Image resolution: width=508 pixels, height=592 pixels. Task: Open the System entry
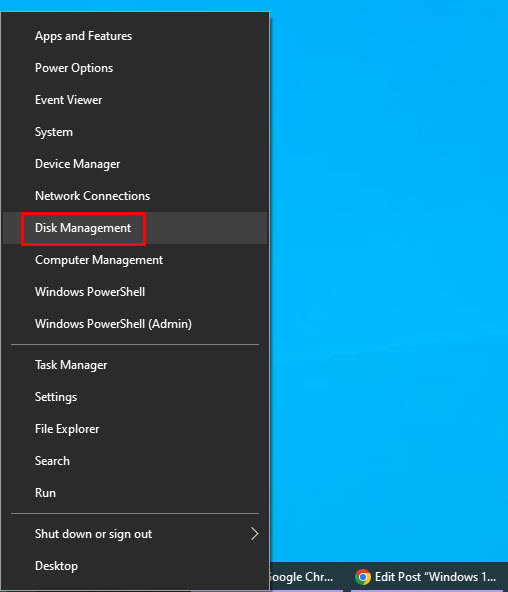[x=135, y=132]
